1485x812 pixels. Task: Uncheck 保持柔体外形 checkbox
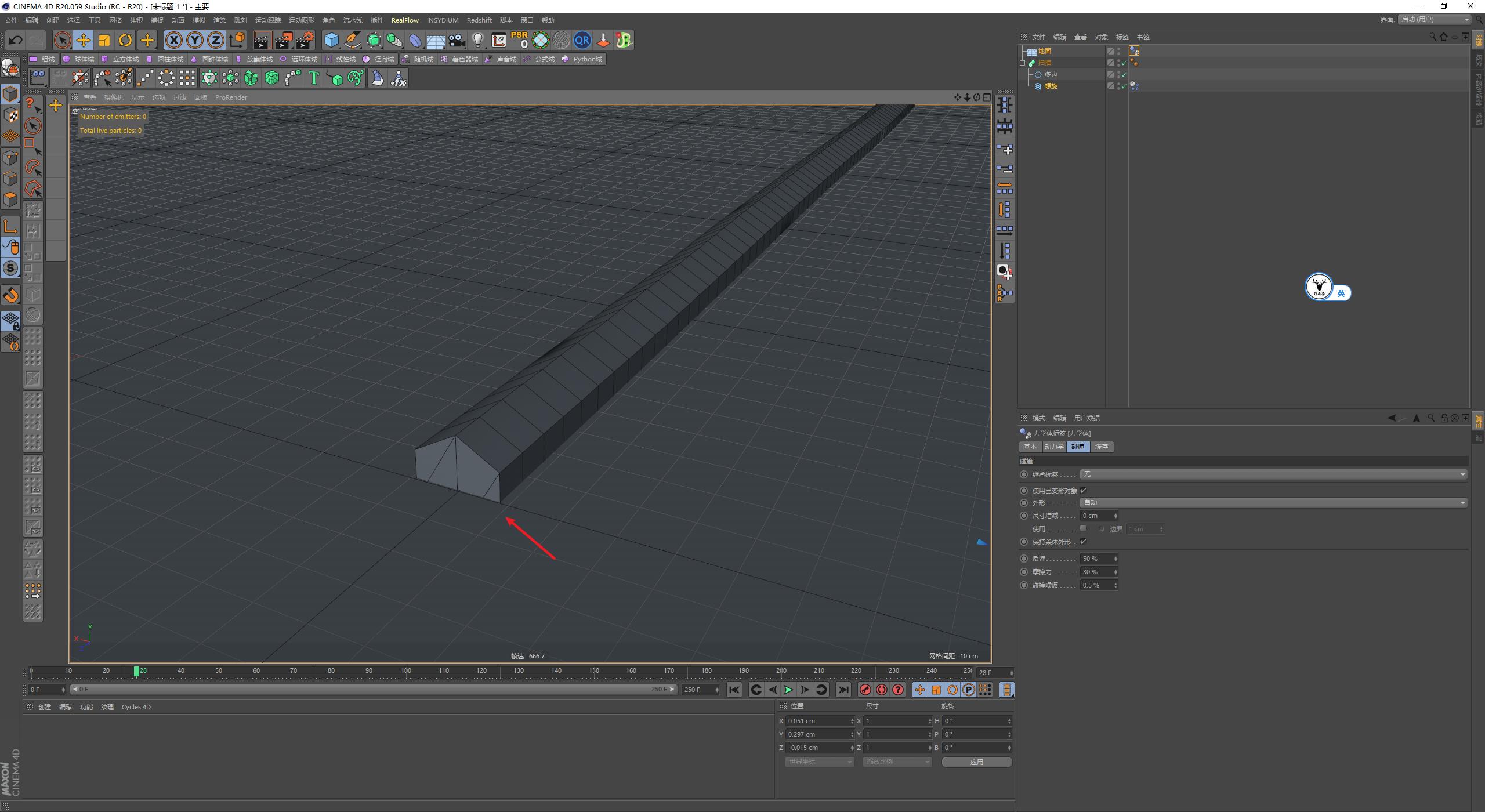pos(1084,541)
